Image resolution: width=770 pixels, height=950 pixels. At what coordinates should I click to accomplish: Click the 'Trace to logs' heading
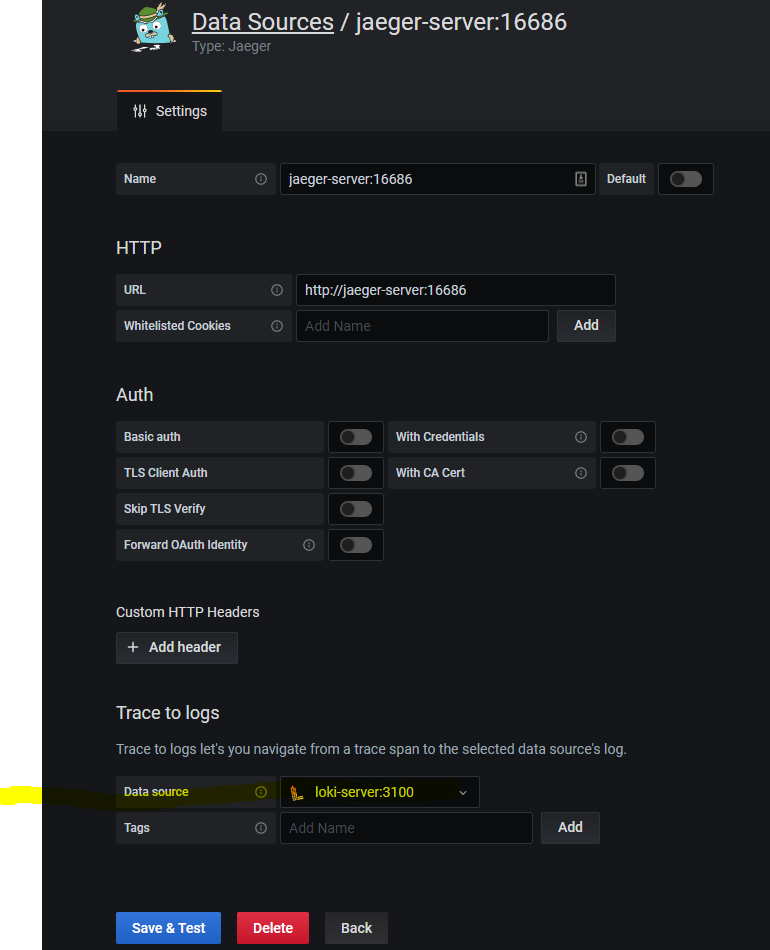coord(168,713)
